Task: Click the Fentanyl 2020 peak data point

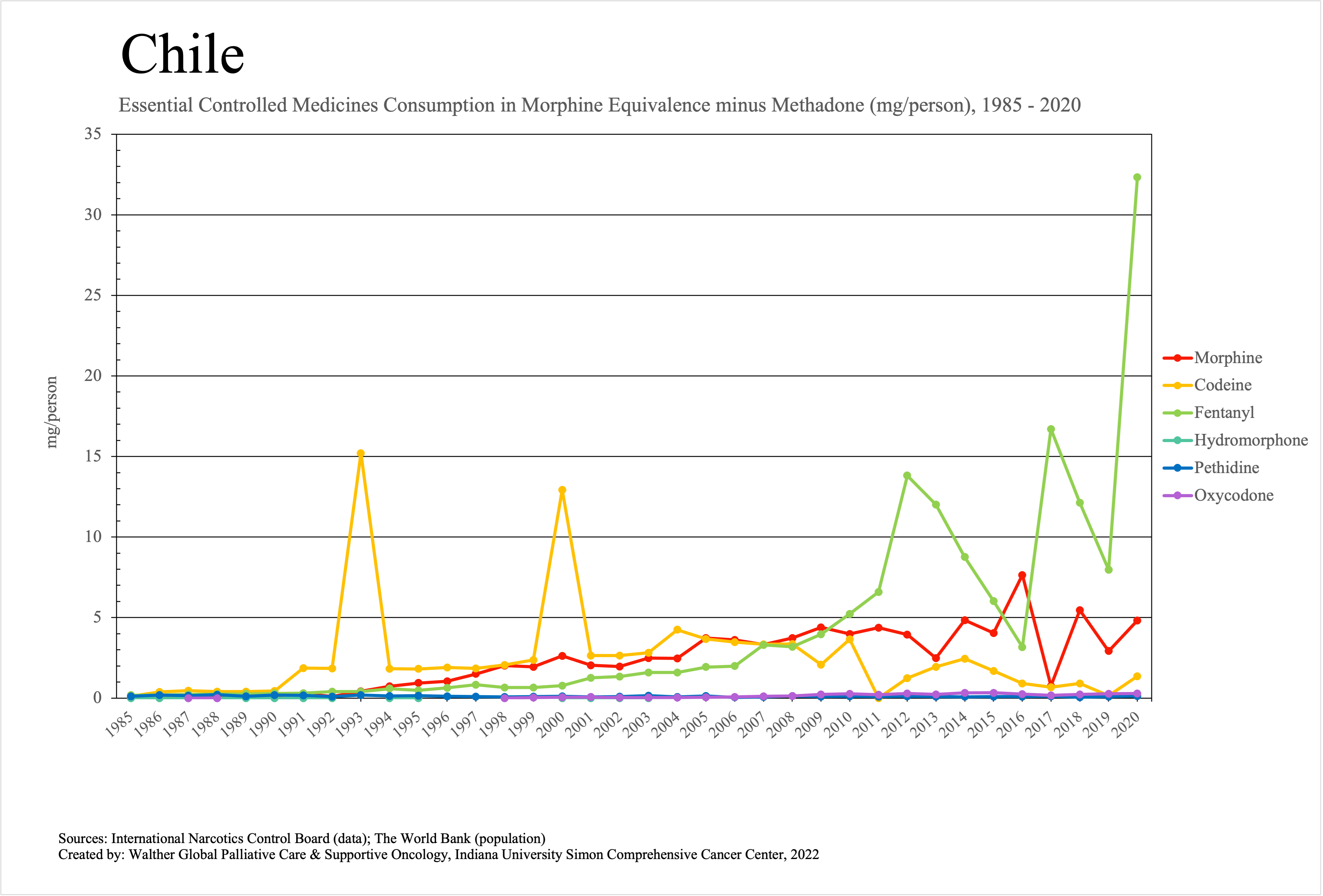Action: click(x=1137, y=178)
